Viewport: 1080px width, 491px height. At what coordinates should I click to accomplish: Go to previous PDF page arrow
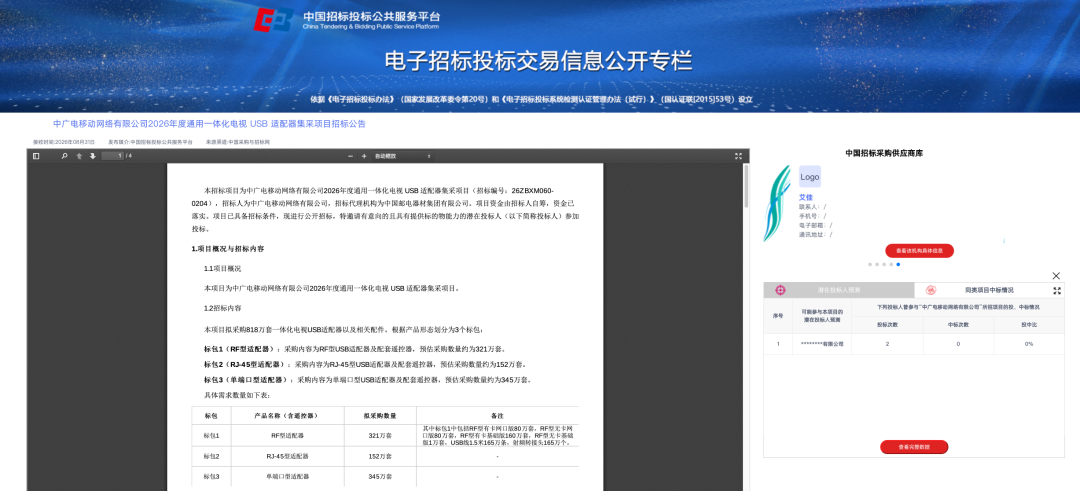[x=79, y=156]
